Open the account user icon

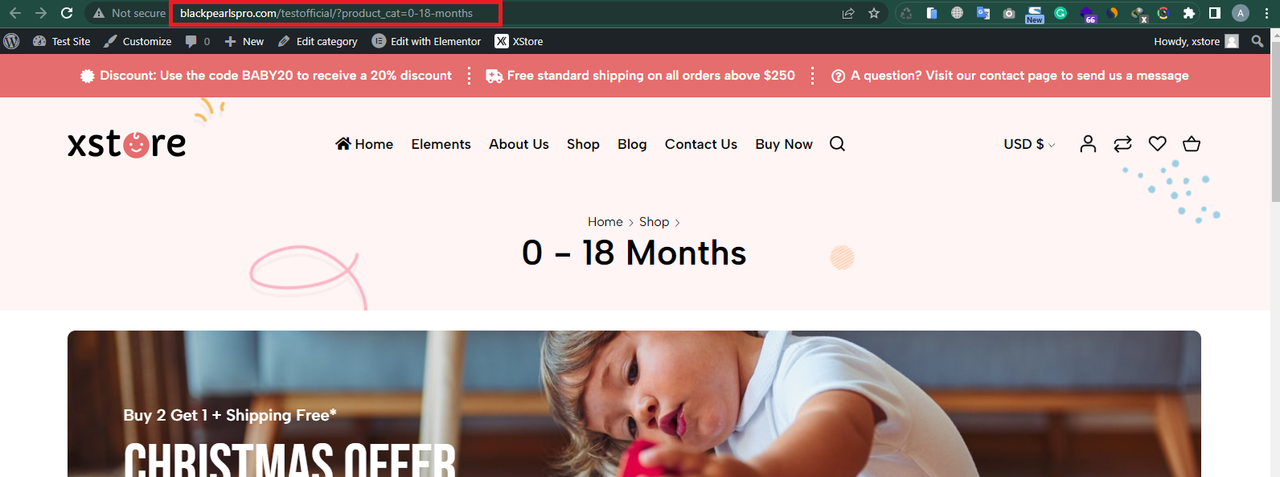[x=1088, y=144]
